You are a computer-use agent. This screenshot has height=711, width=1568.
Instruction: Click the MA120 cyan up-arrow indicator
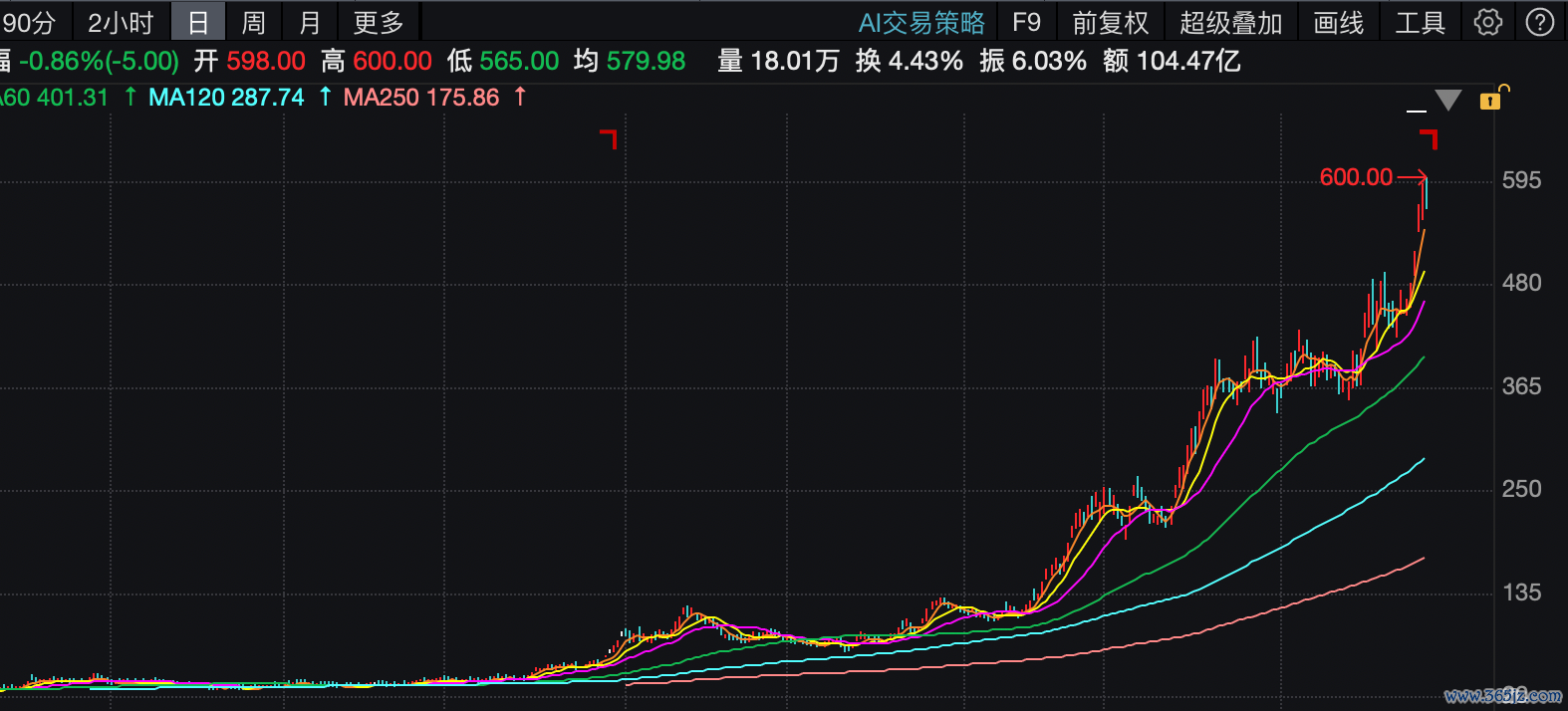click(325, 97)
